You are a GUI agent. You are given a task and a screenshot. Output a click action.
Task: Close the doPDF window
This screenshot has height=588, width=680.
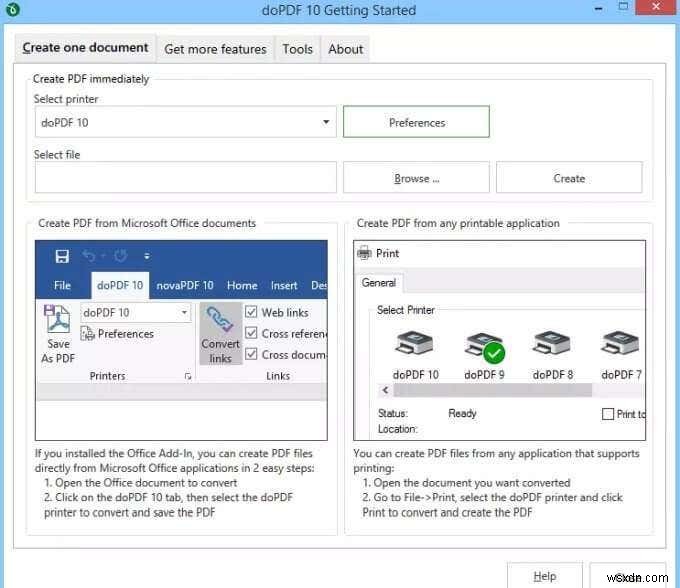(x=655, y=7)
